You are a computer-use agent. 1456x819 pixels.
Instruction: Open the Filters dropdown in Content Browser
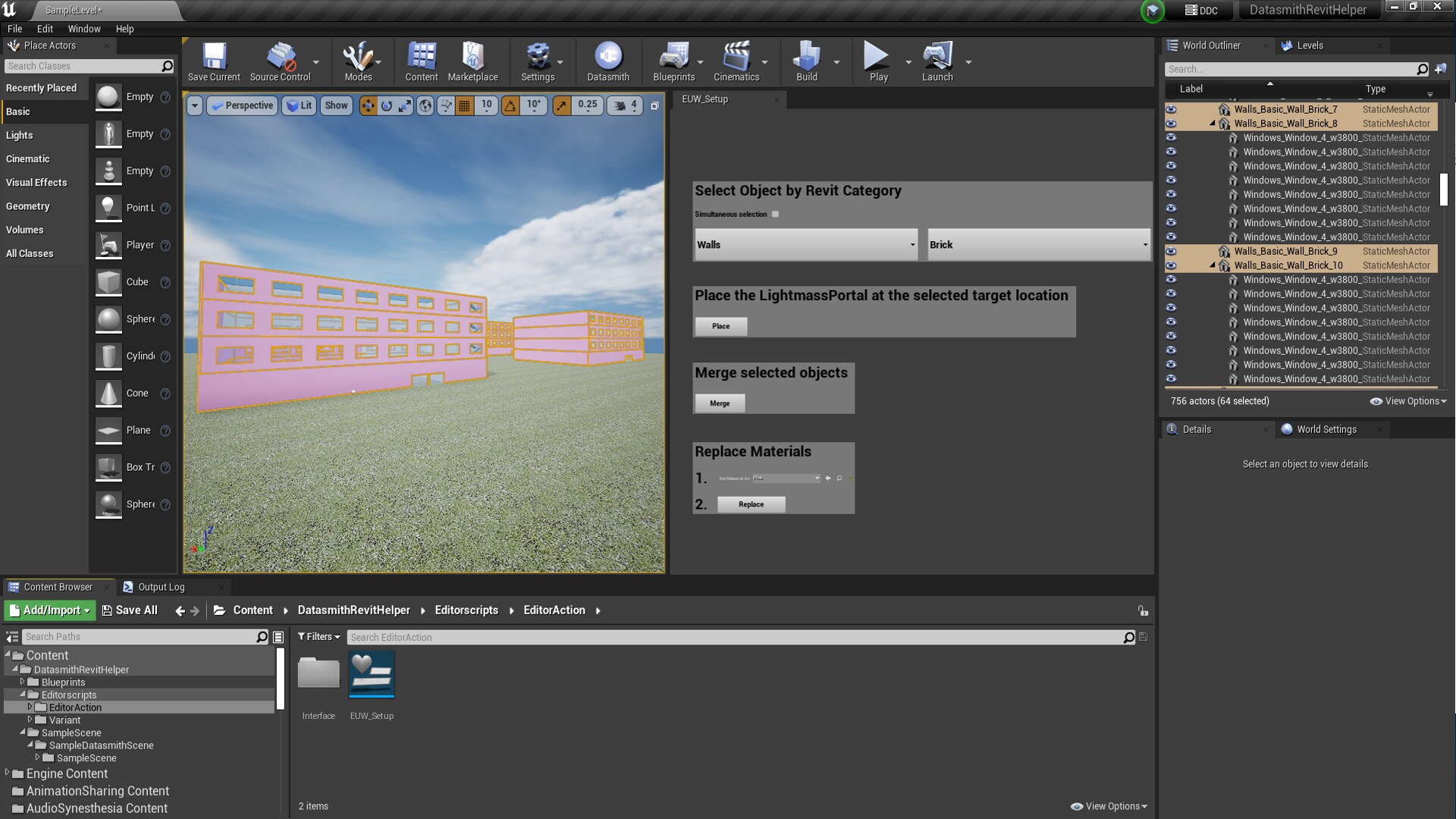tap(318, 637)
